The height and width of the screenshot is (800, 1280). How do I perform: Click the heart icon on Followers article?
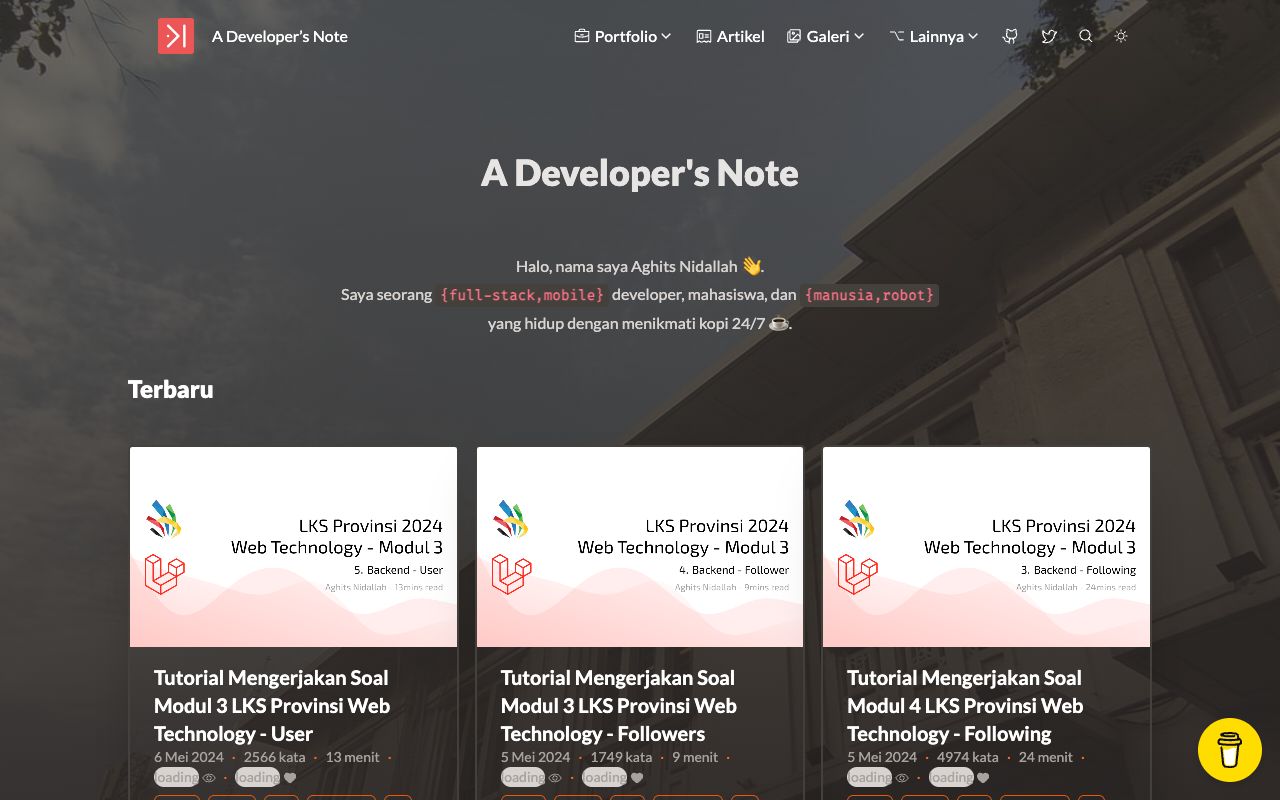coord(637,777)
